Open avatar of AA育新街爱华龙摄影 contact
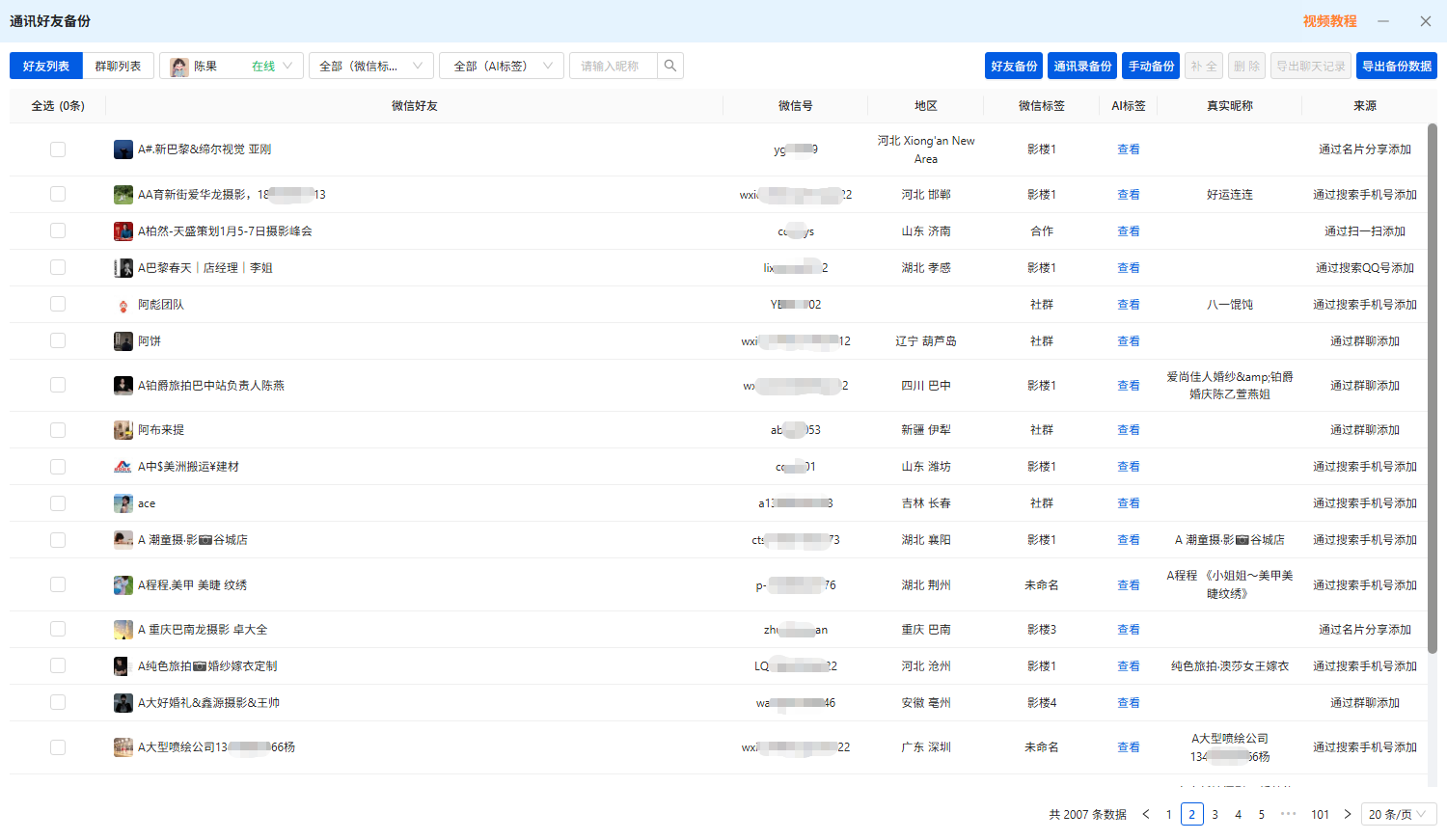Screen dimensions: 1447x840 pos(123,195)
